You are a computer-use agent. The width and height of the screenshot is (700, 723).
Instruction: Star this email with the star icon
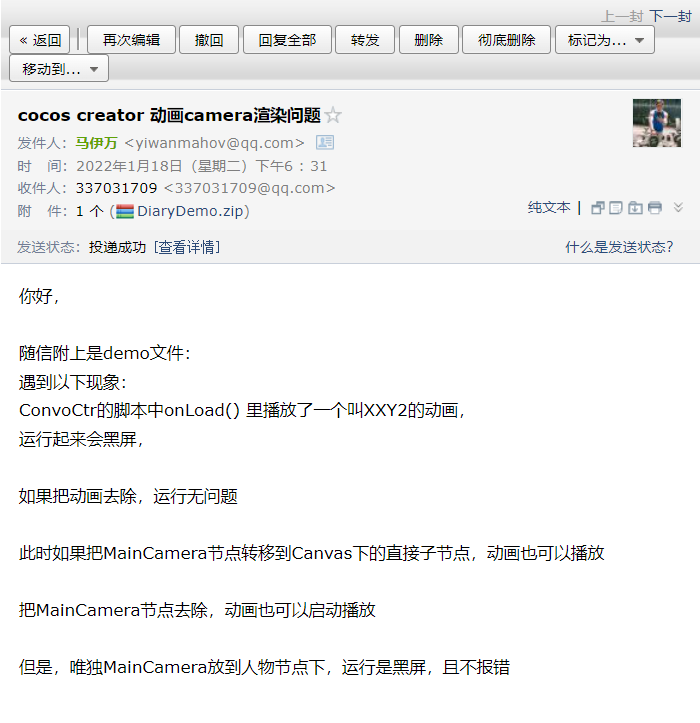333,115
